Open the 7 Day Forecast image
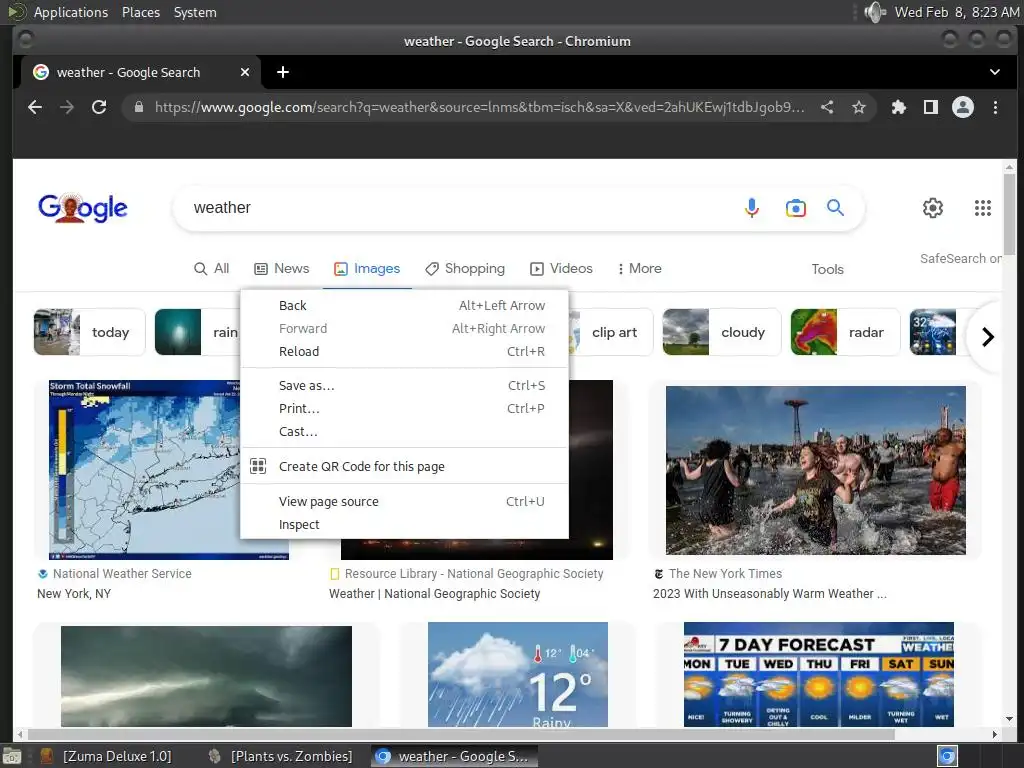1024x768 pixels. pos(819,675)
